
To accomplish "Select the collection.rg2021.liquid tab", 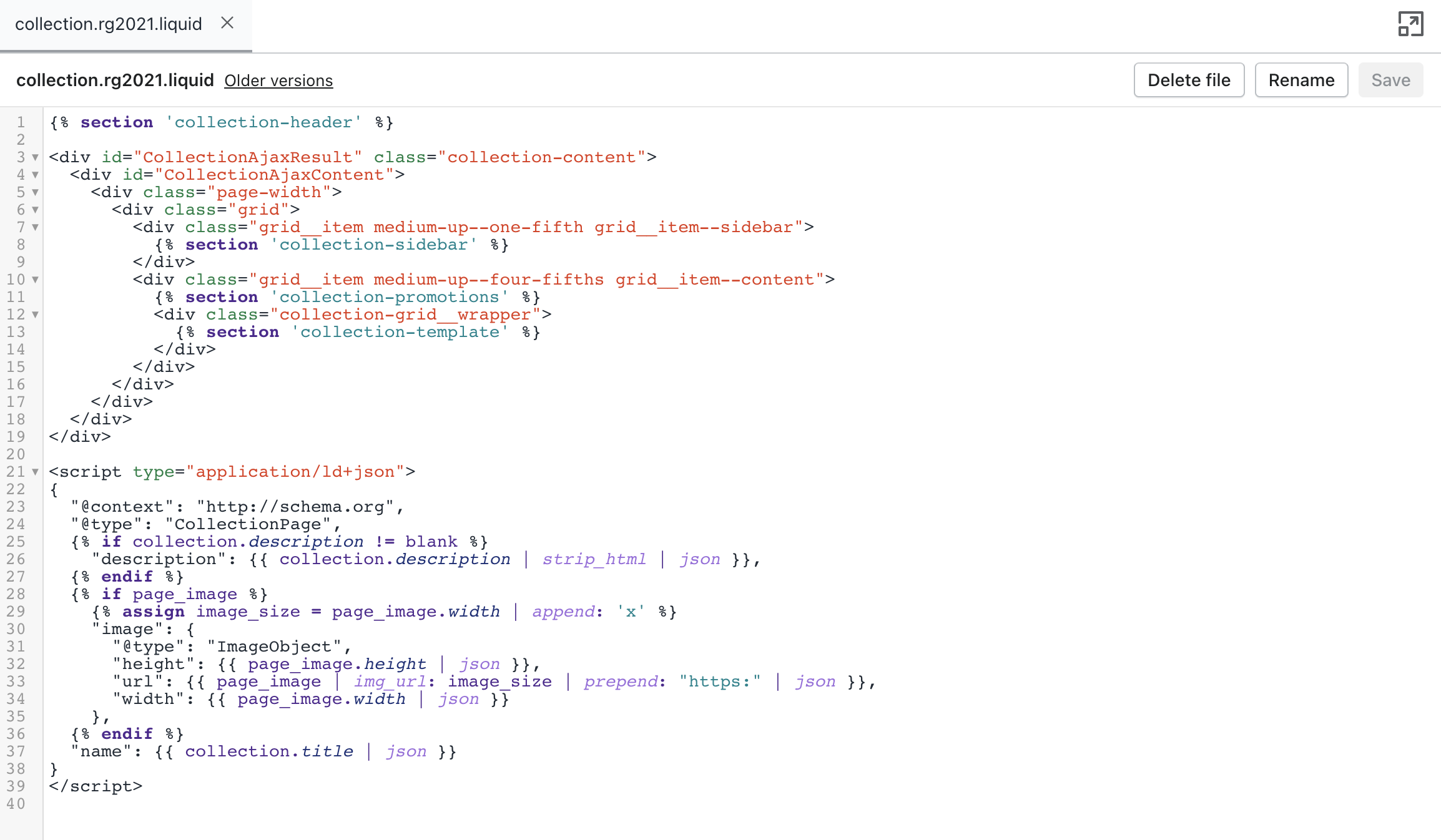I will (109, 24).
